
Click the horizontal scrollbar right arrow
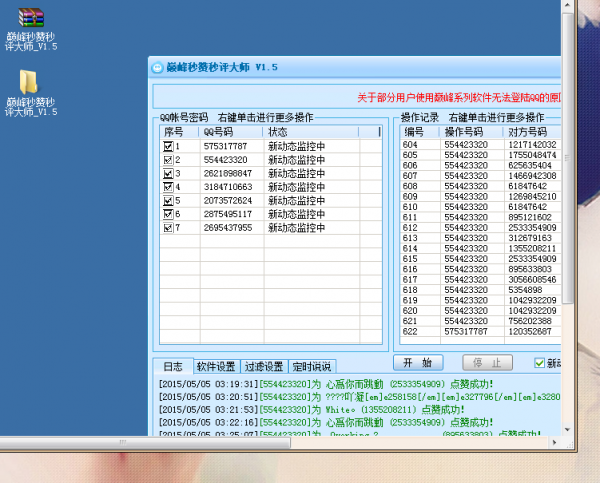(x=554, y=442)
